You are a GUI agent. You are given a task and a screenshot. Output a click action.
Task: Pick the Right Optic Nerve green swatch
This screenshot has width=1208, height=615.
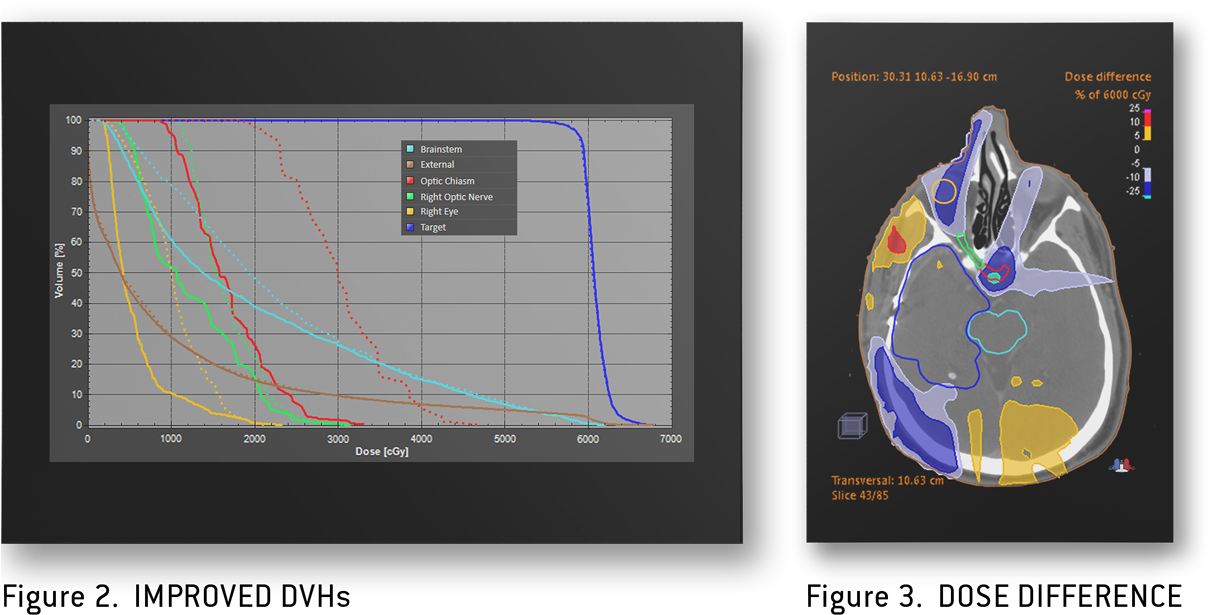(x=410, y=197)
